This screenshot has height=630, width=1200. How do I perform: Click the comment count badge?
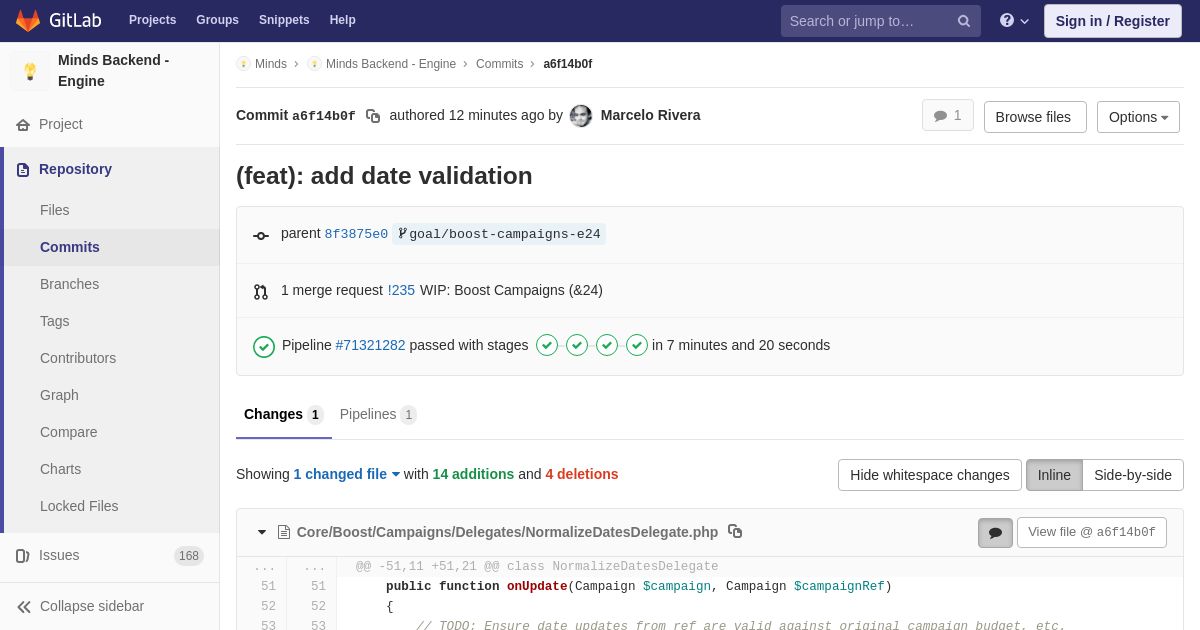click(947, 116)
